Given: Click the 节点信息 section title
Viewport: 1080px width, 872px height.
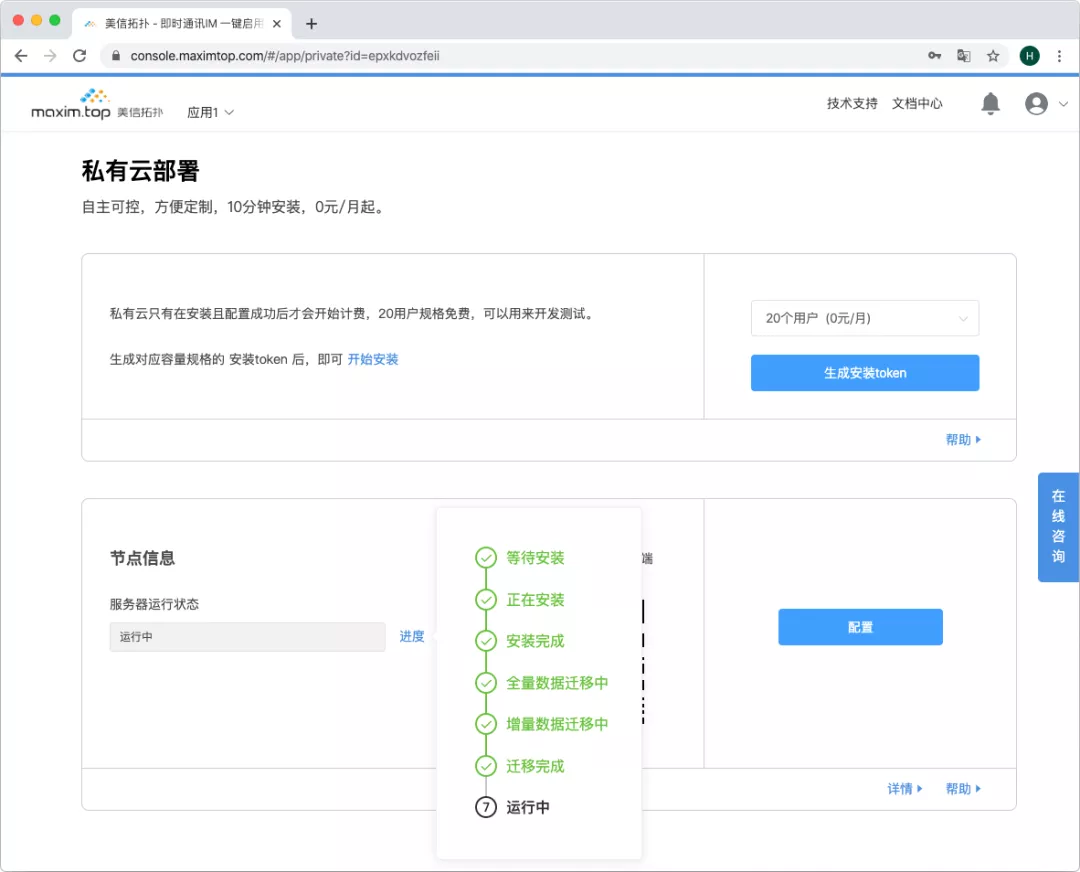Looking at the screenshot, I should [x=142, y=558].
